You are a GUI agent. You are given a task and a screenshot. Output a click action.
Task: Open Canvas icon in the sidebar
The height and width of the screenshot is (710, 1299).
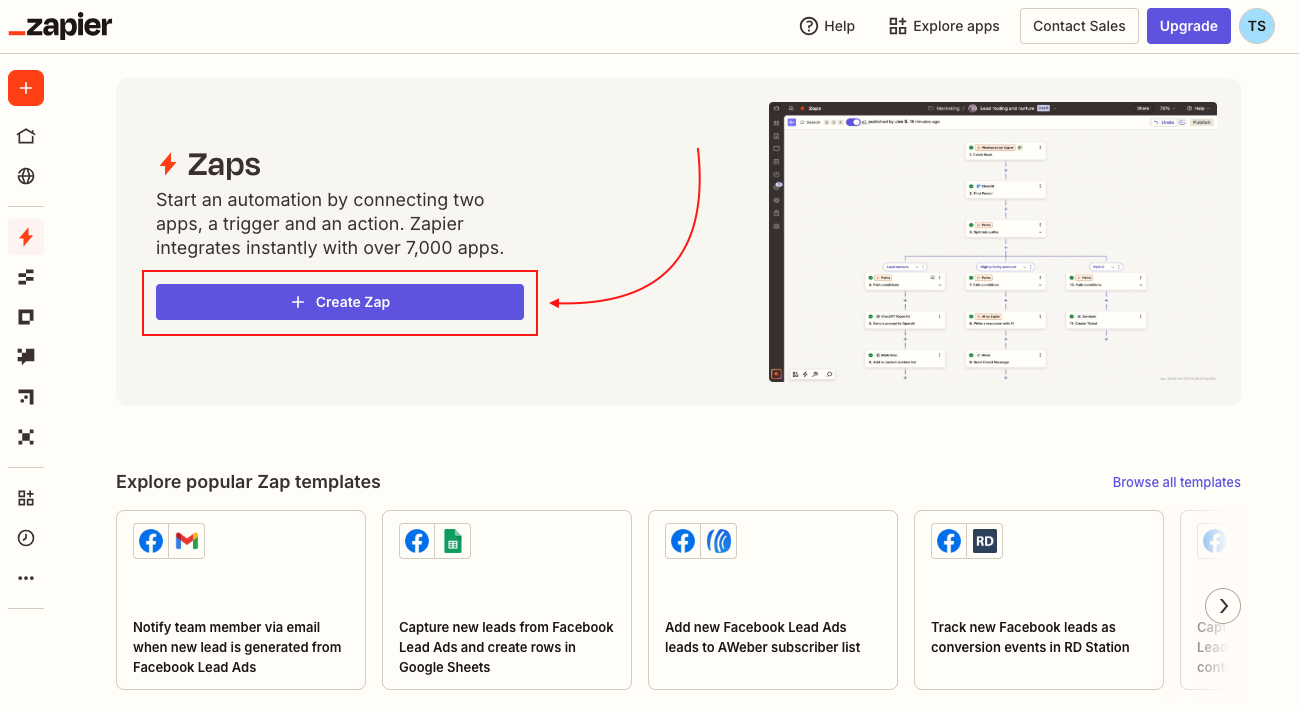(26, 397)
